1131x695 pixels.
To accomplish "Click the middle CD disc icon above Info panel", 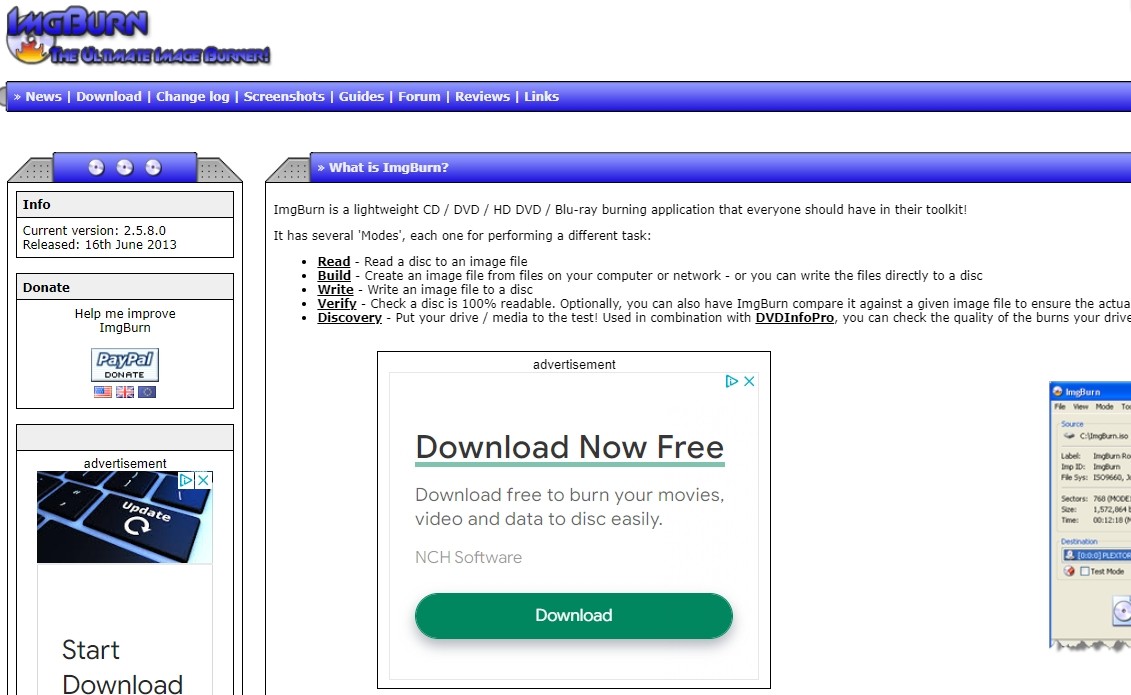I will pyautogui.click(x=124, y=167).
